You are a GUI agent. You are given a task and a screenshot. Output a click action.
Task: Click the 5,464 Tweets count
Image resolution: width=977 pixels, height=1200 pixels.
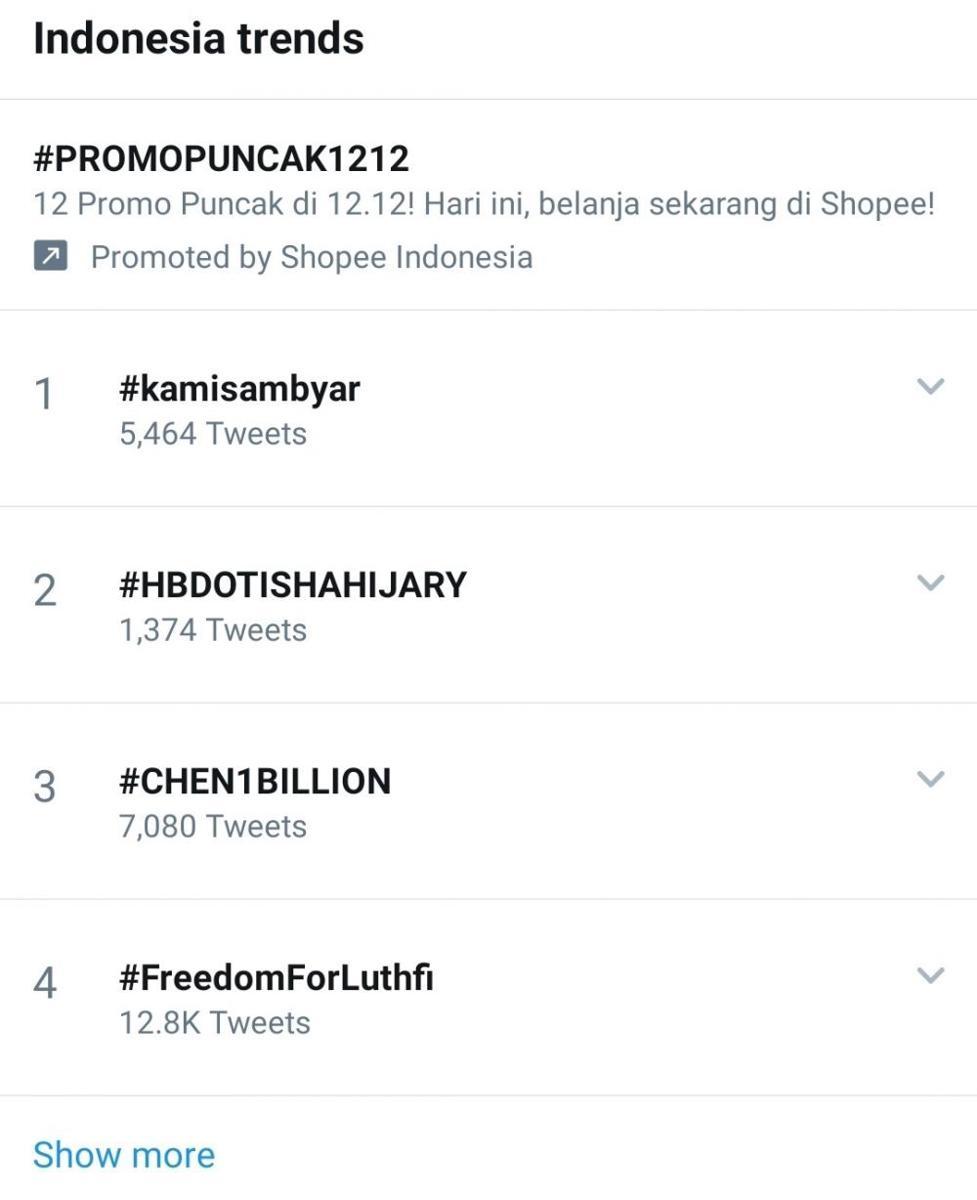coord(212,434)
